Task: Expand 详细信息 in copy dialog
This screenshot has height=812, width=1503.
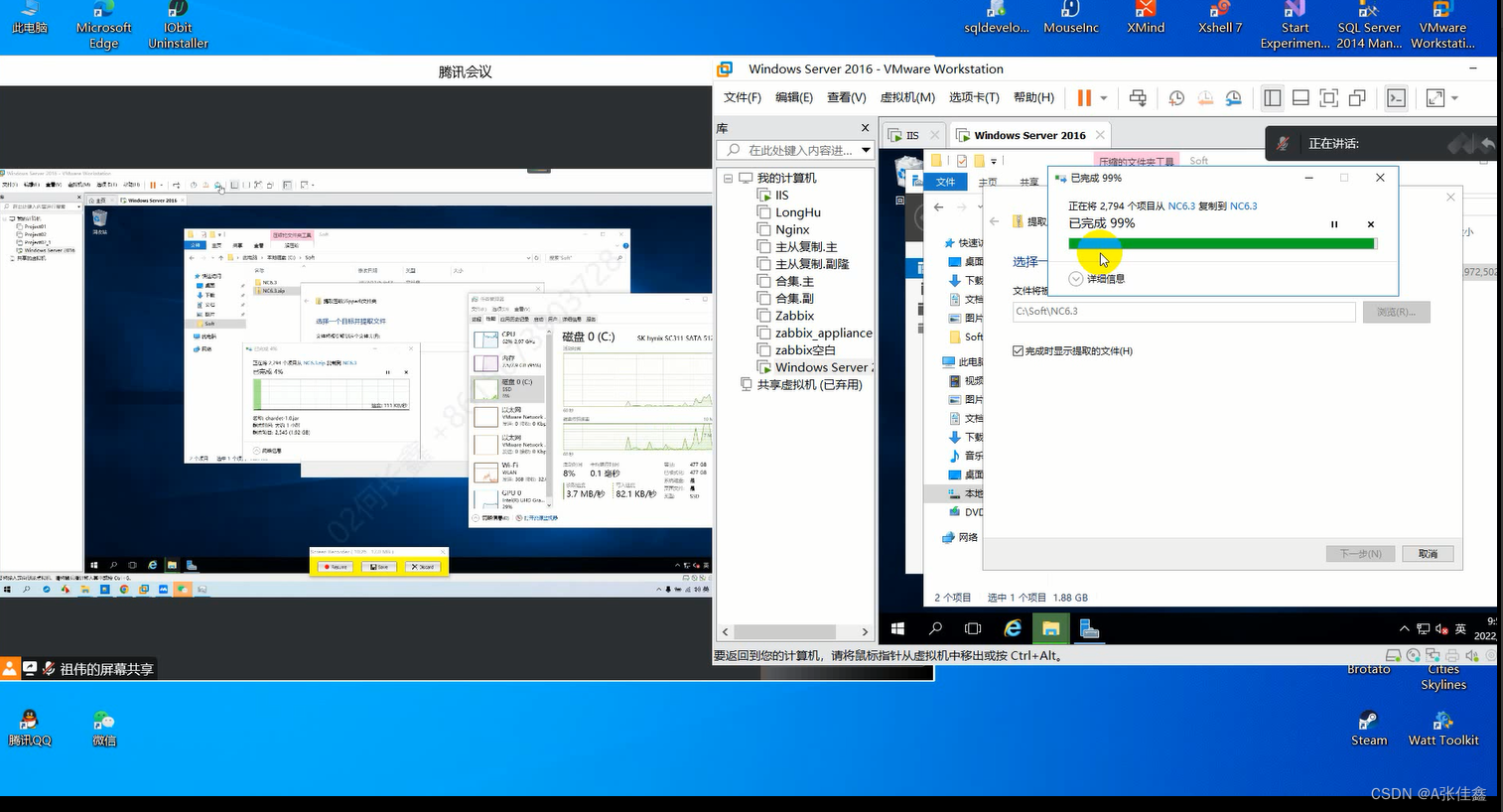Action: (1097, 279)
